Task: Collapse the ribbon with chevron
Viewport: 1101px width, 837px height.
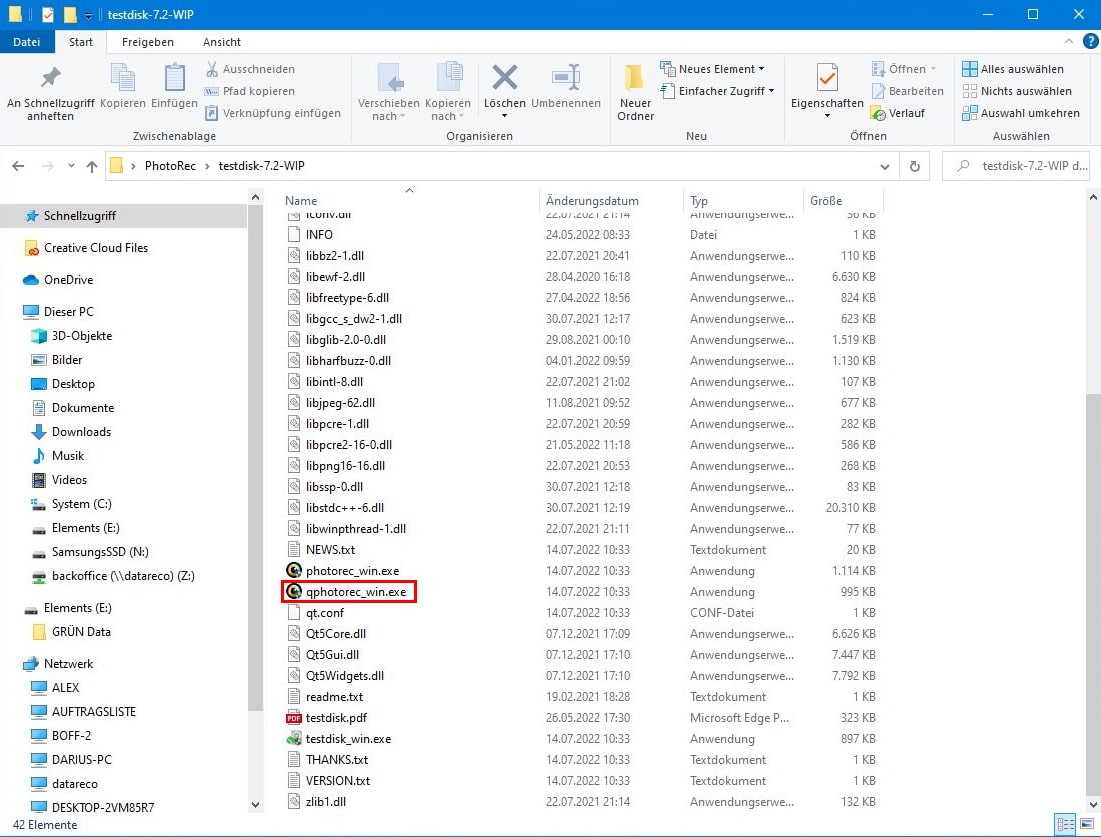Action: coord(1069,41)
